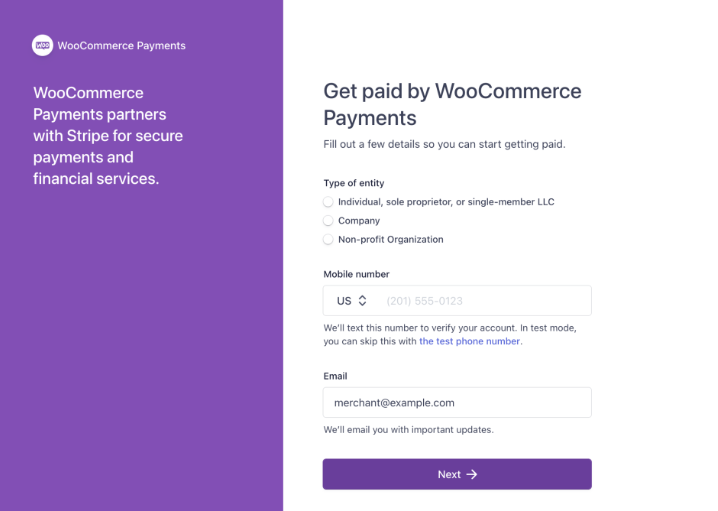
Task: Click the Type of entity label
Action: pyautogui.click(x=354, y=183)
